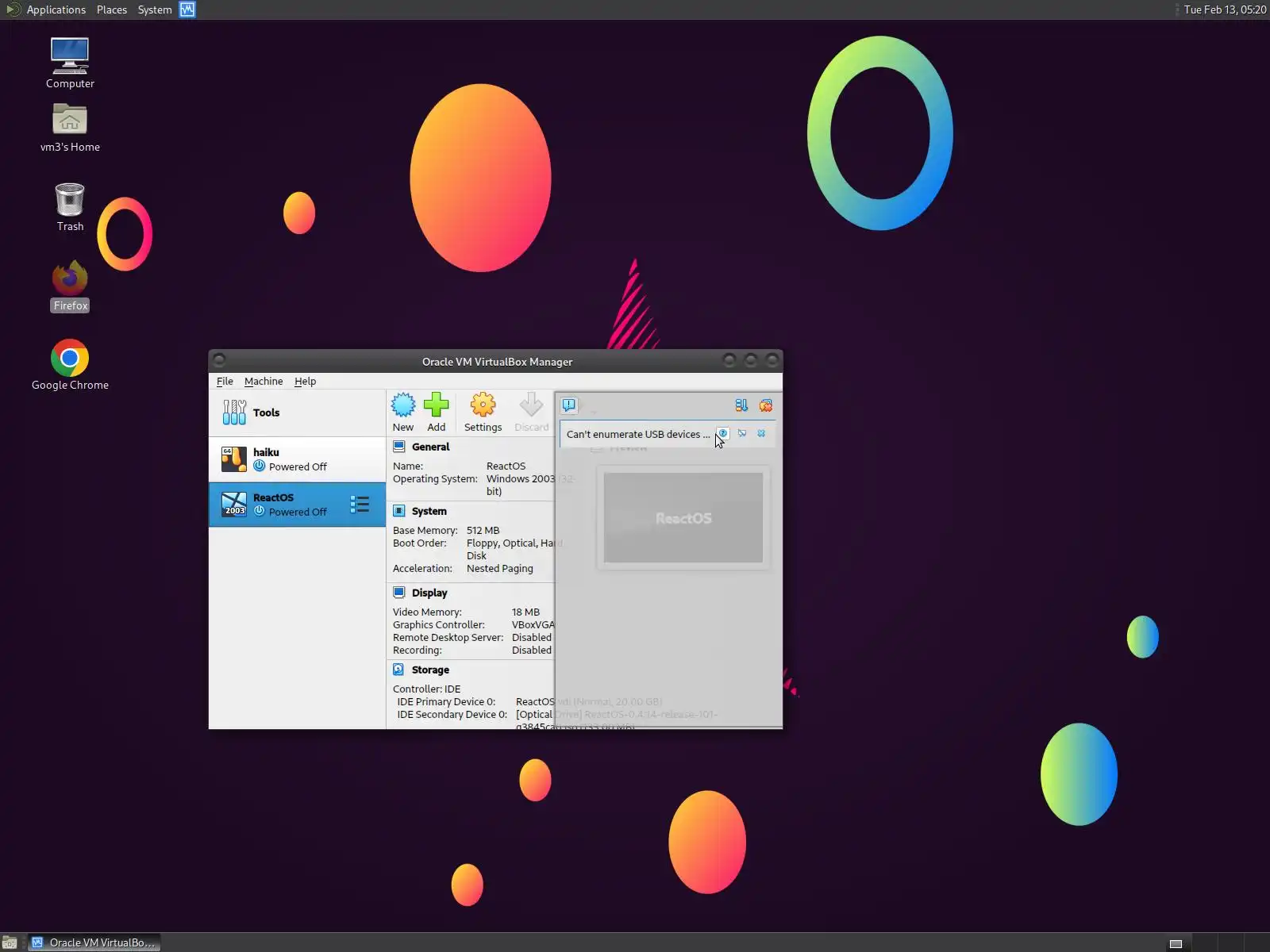Click the New virtual machine icon
This screenshot has height=952, width=1270.
point(403,405)
